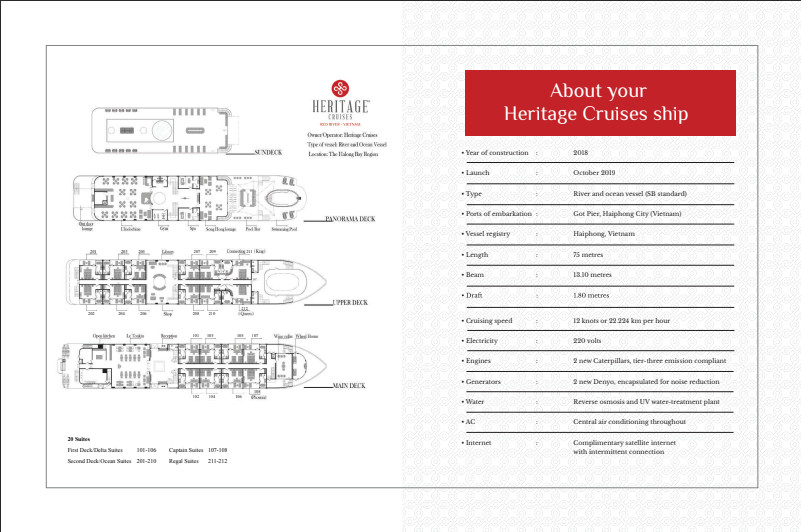Image resolution: width=801 pixels, height=532 pixels.
Task: Click the 'Engines' label
Action: (478, 361)
